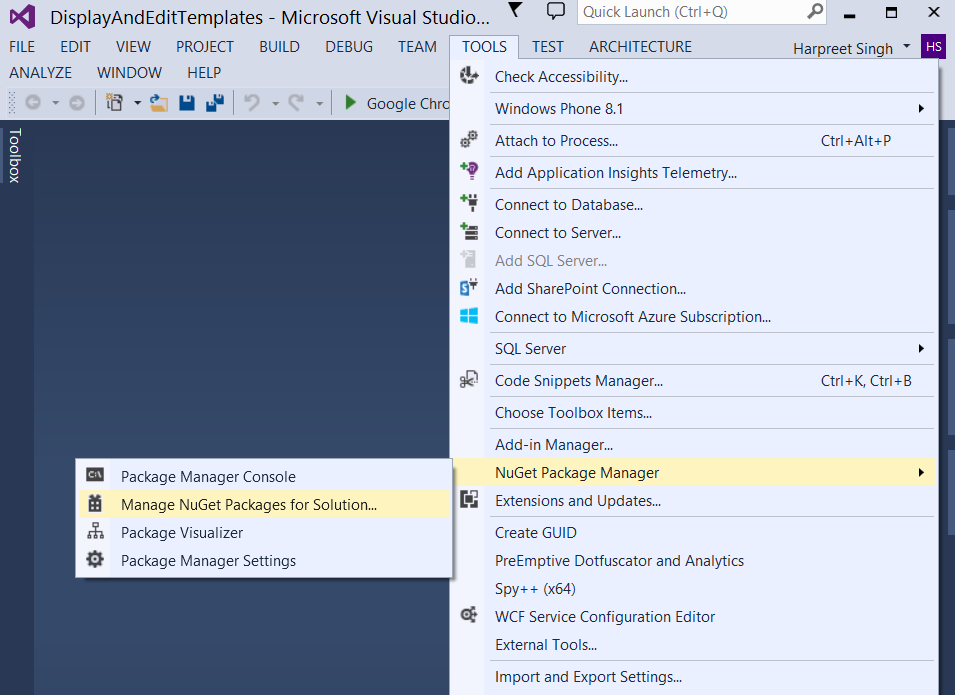Click the Extensions and Updates icon
Screen dimensions: 955x695
tap(469, 500)
